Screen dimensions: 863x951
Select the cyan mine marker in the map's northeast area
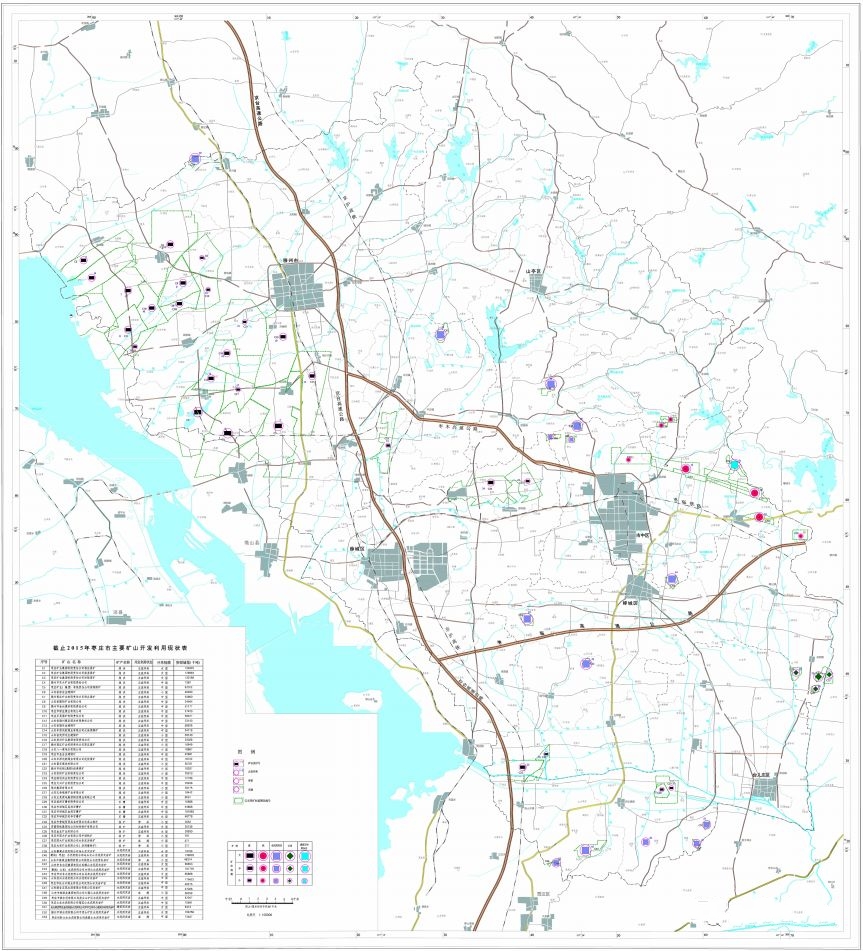736,465
